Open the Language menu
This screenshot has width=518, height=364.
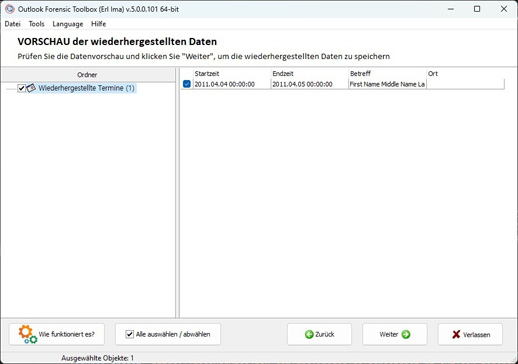[x=68, y=24]
